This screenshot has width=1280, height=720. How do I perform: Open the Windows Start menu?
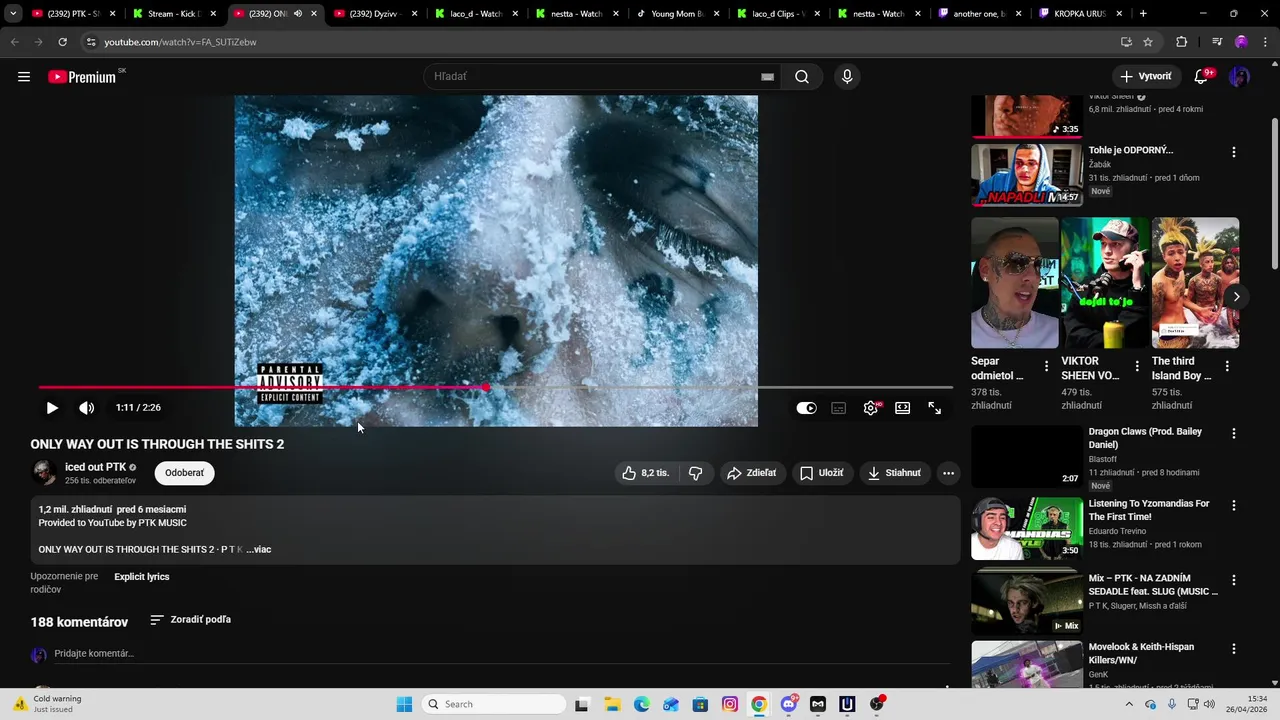click(x=404, y=704)
